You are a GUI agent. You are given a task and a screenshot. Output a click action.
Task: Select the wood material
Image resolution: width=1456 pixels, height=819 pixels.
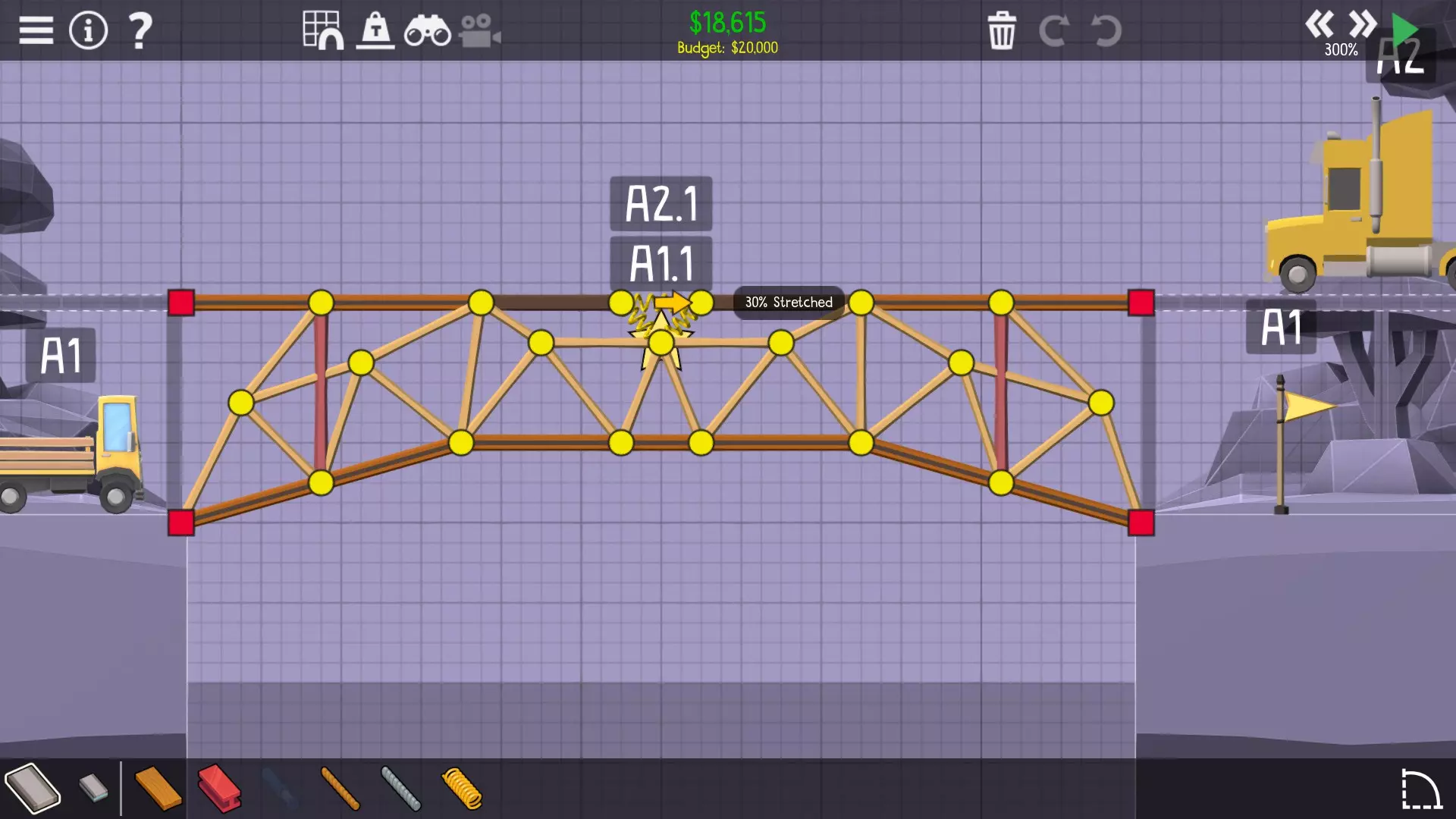tap(158, 788)
